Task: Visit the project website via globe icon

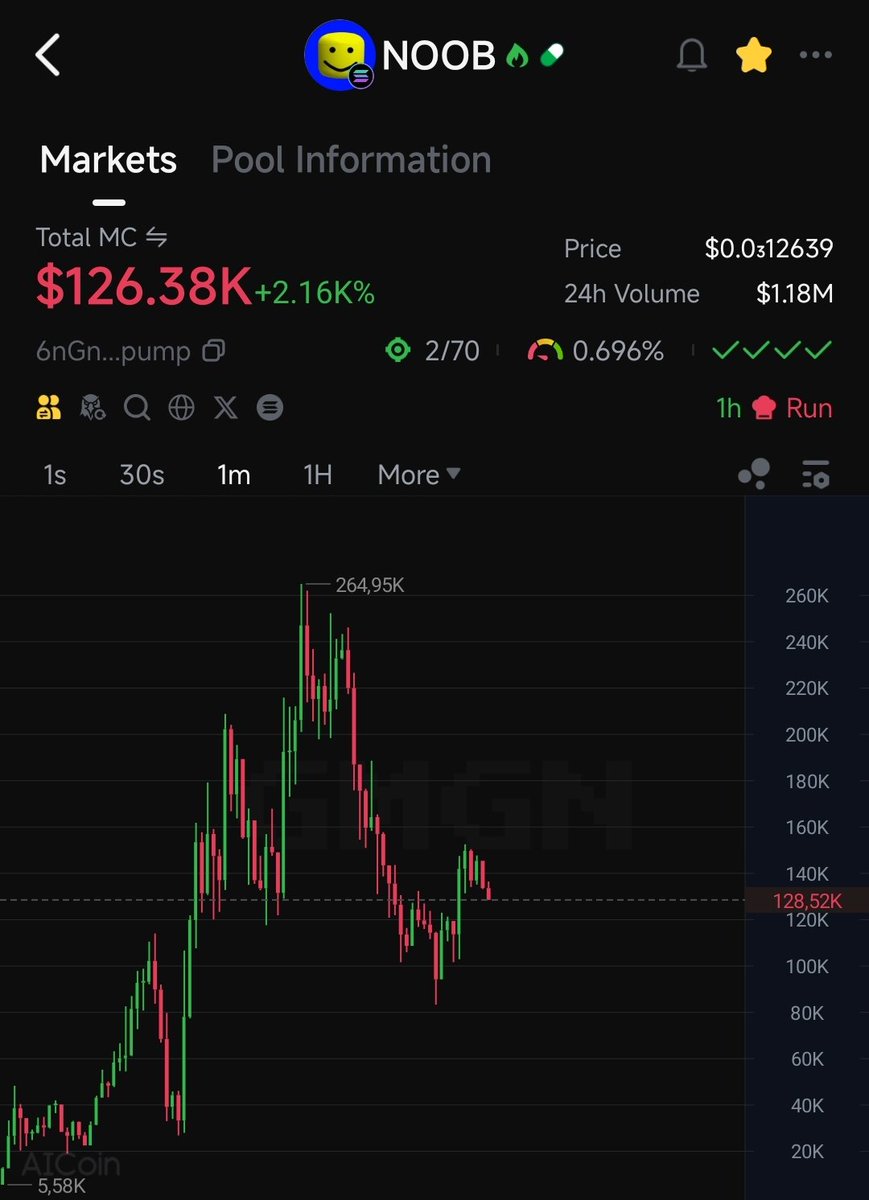Action: (181, 407)
